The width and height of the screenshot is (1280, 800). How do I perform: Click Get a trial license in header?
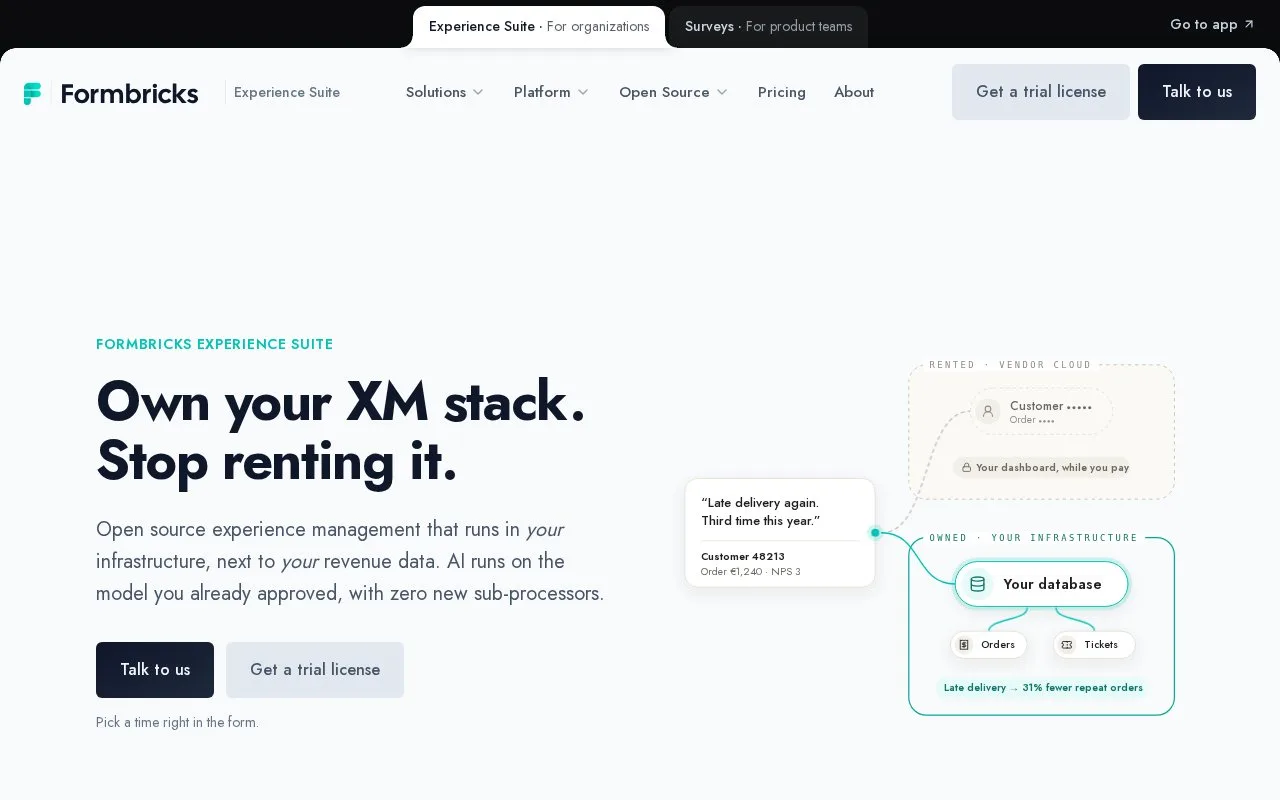pyautogui.click(x=1041, y=92)
